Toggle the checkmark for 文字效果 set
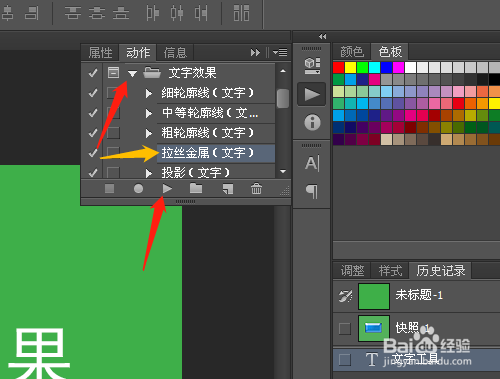This screenshot has width=500, height=379. 93,72
